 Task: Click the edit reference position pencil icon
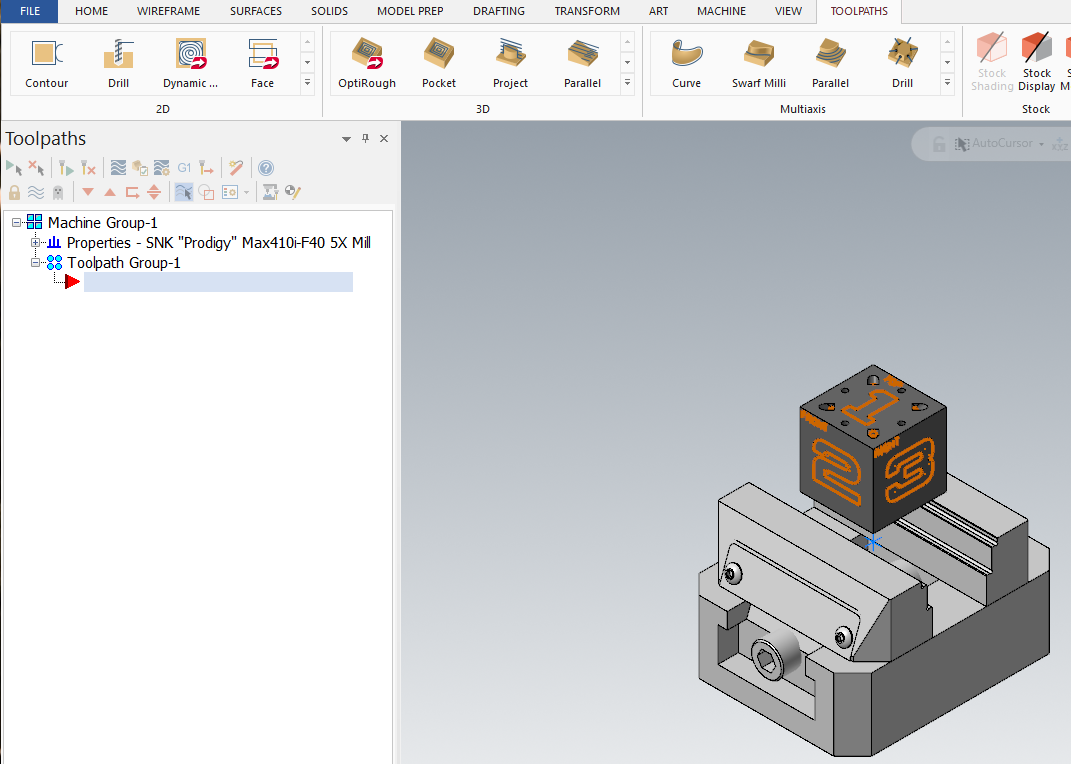point(292,192)
